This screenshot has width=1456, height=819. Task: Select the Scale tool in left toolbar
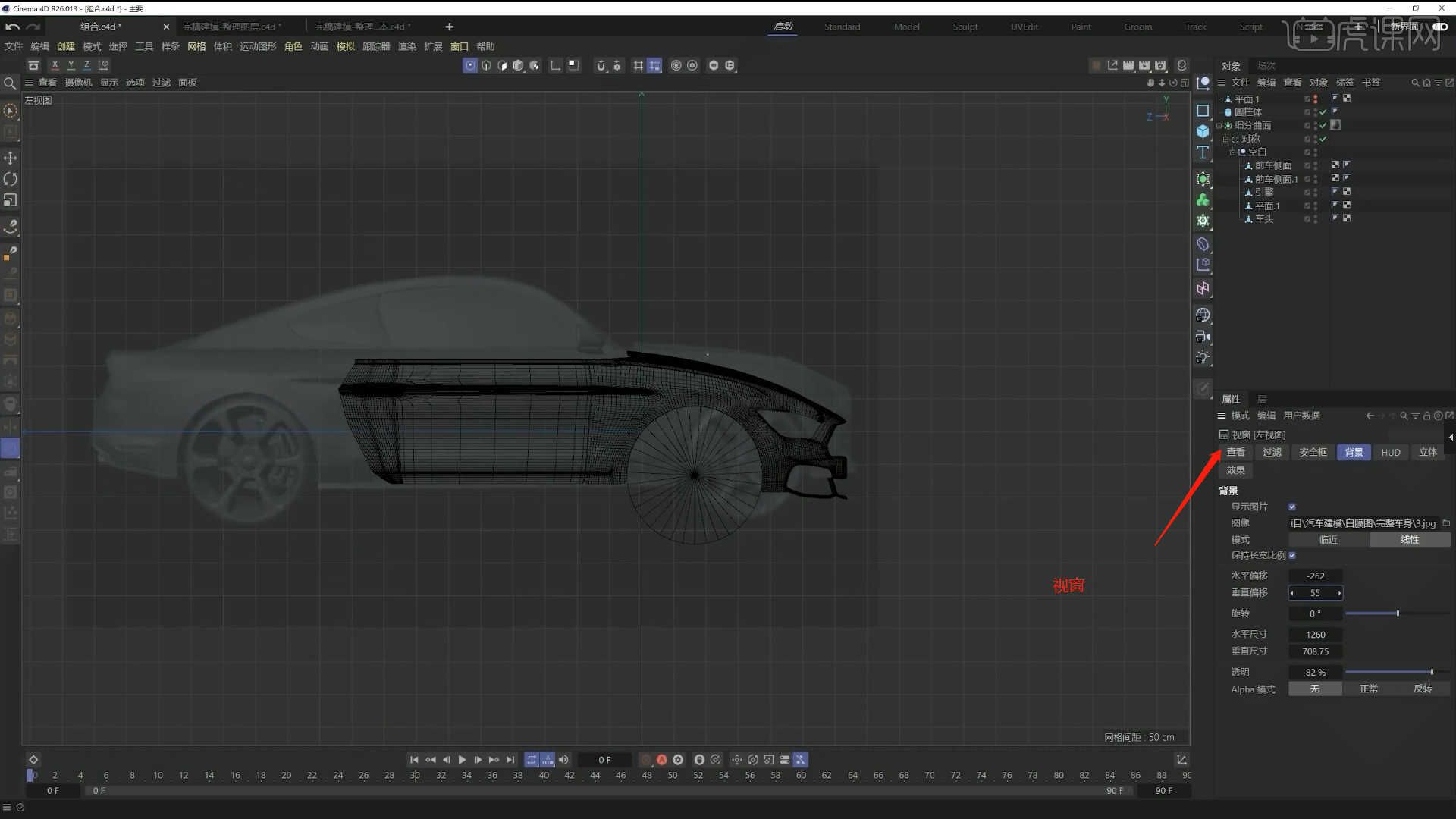(11, 200)
